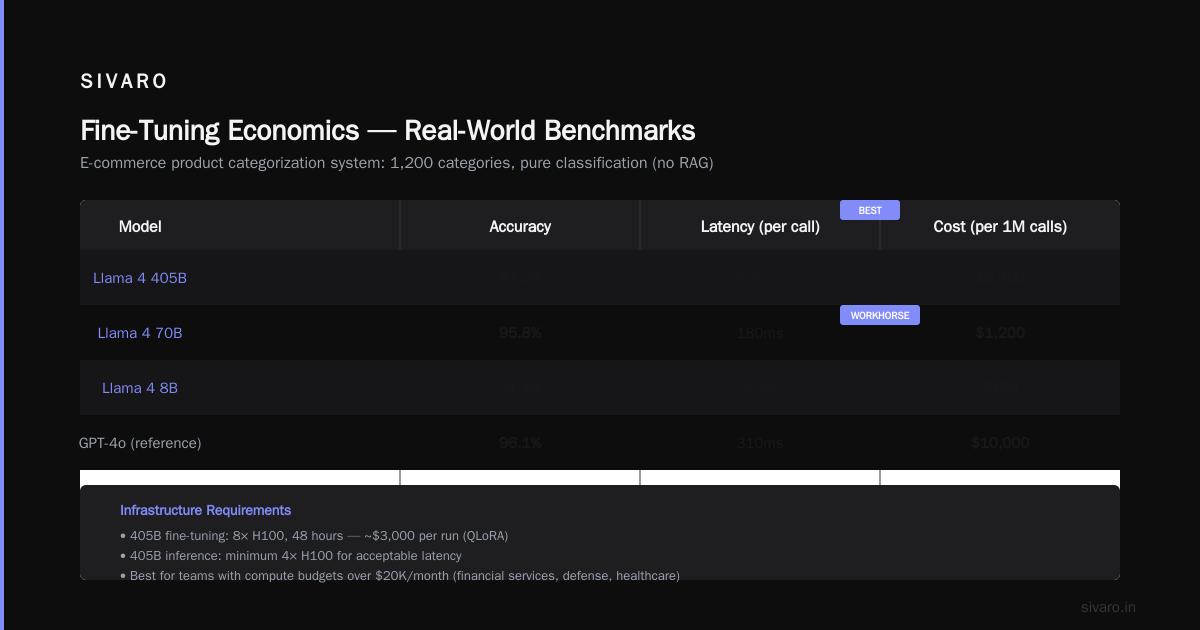
Task: Click the 310ms latency value
Action: coord(760,443)
